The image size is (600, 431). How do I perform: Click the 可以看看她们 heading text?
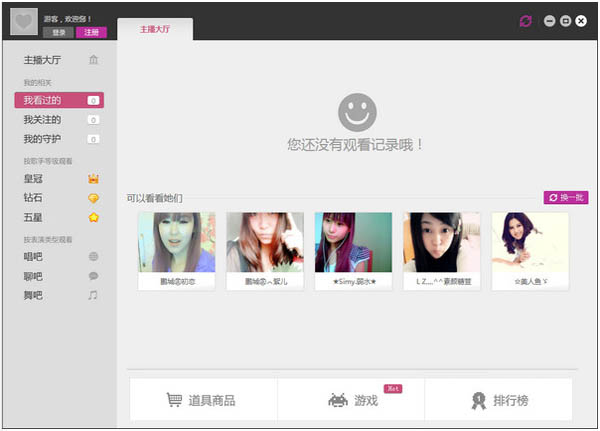click(x=155, y=198)
